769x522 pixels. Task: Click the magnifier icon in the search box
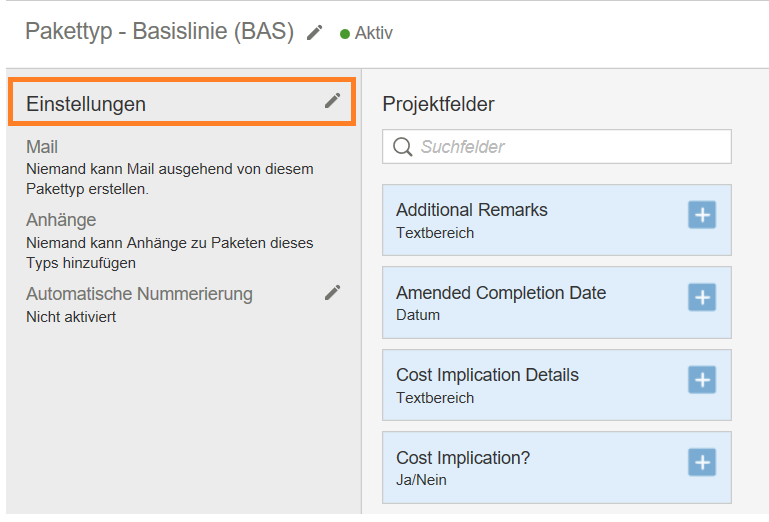(403, 147)
